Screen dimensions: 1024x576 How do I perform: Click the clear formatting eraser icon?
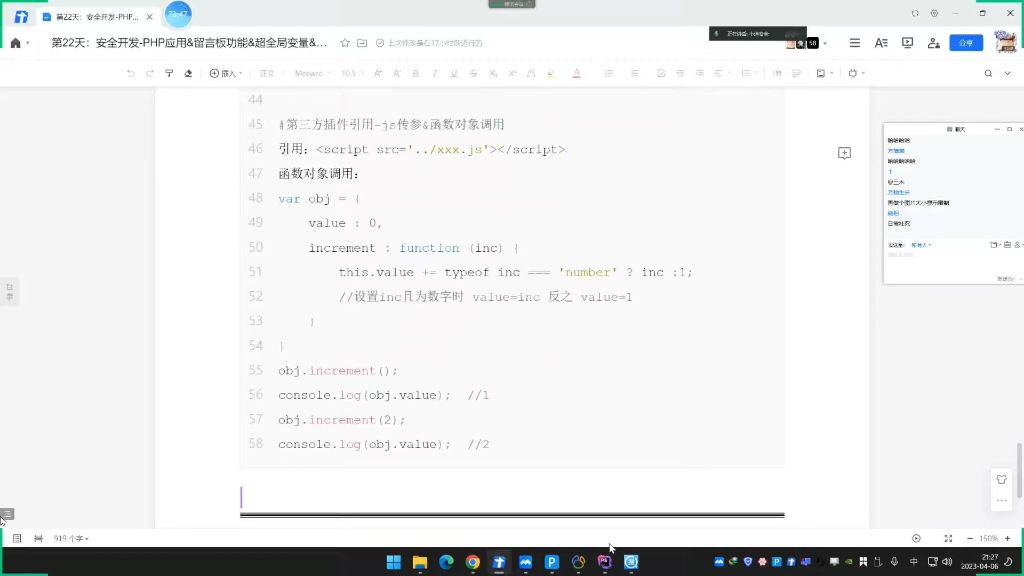pos(188,73)
